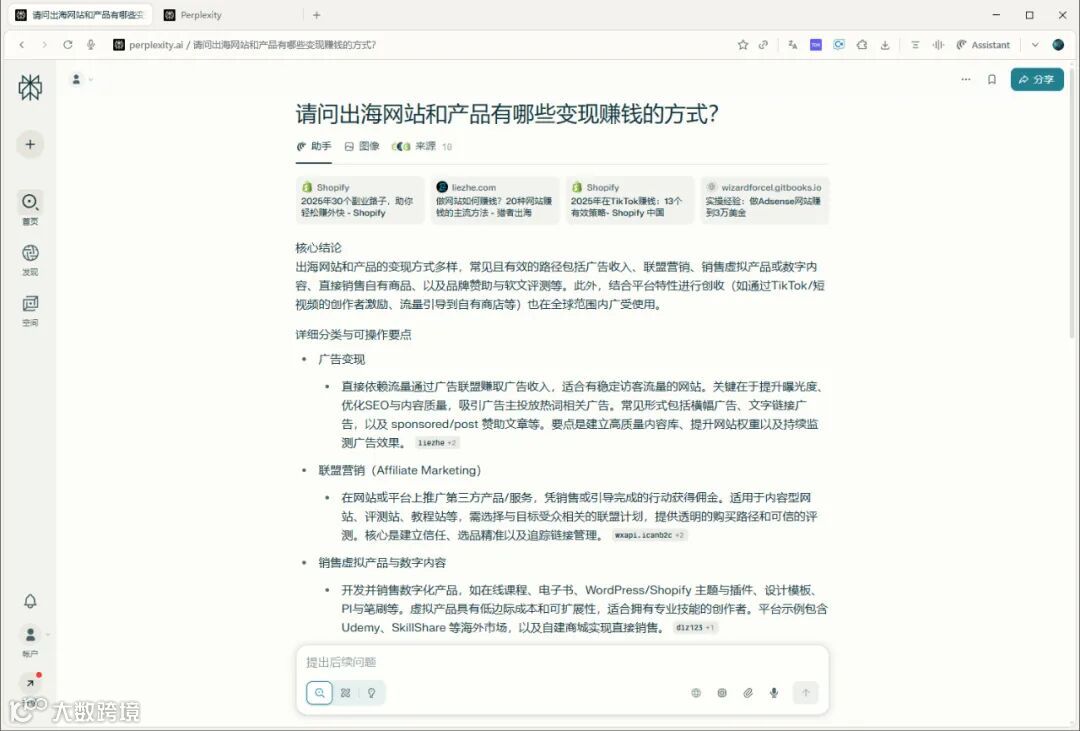Select the search mode toggle in the input box
The height and width of the screenshot is (731, 1080).
pyautogui.click(x=320, y=693)
